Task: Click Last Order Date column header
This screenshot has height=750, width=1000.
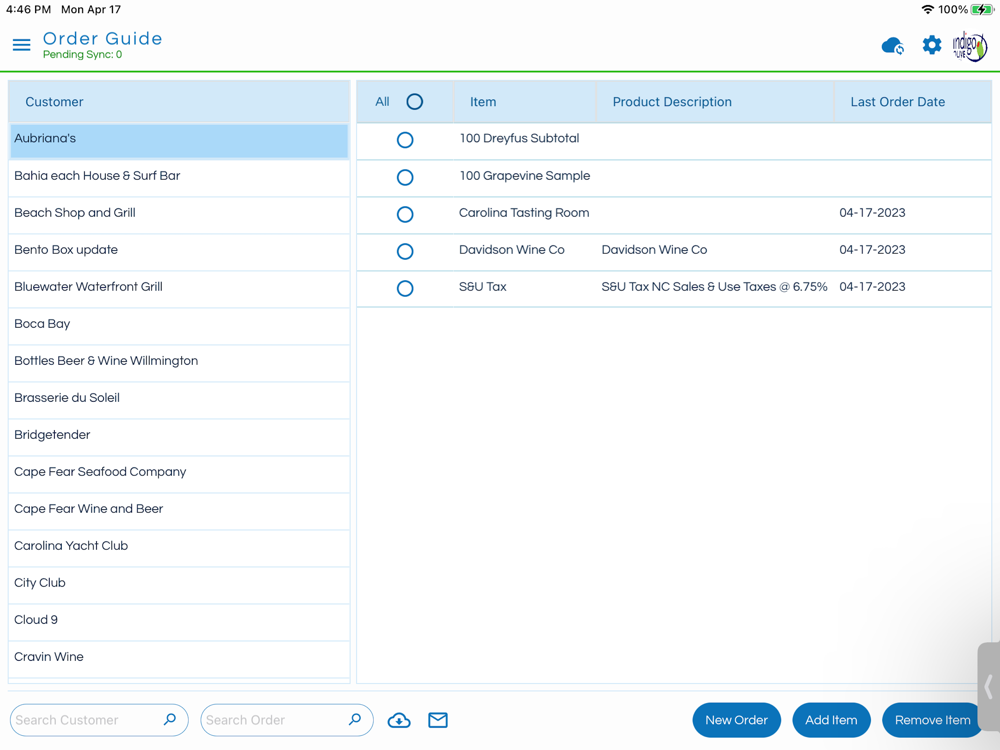Action: pyautogui.click(x=913, y=102)
